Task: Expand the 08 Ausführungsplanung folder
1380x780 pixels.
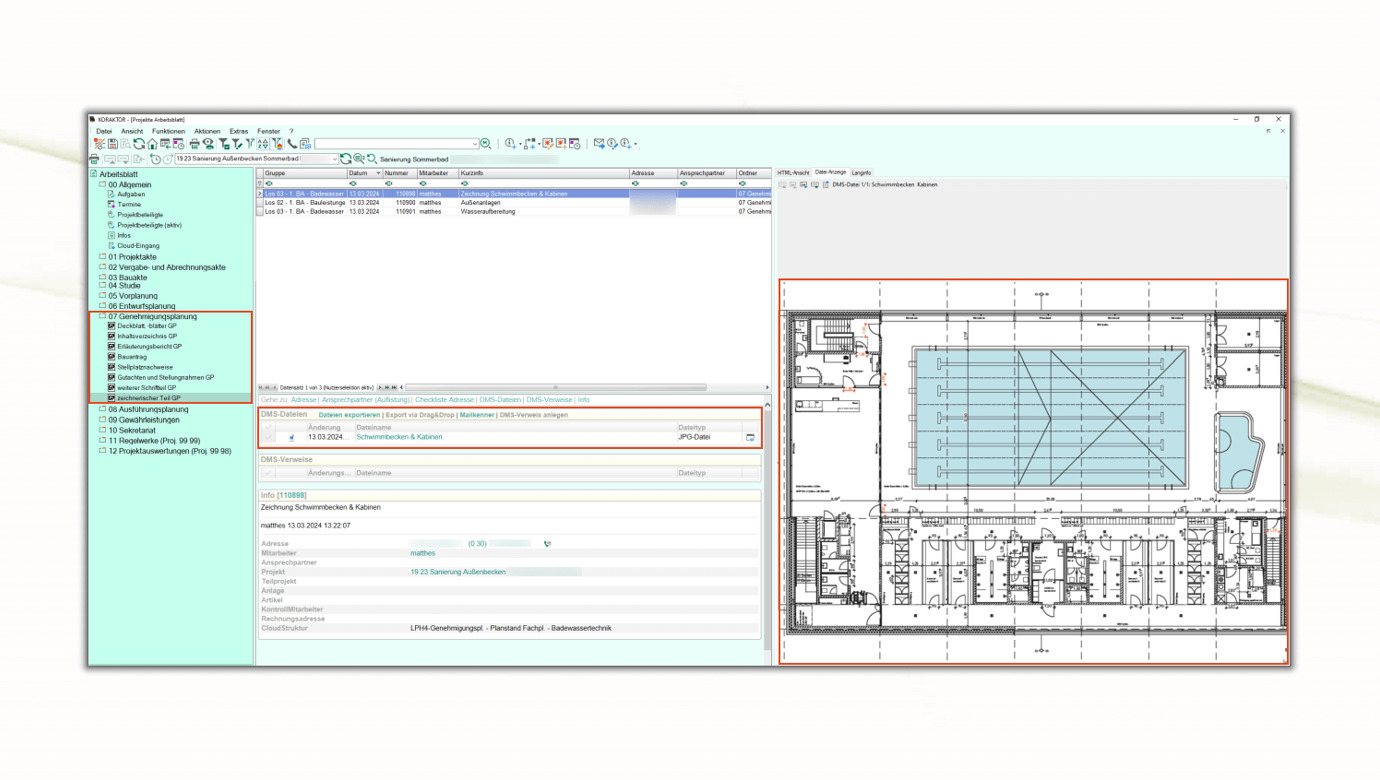Action: [102, 409]
